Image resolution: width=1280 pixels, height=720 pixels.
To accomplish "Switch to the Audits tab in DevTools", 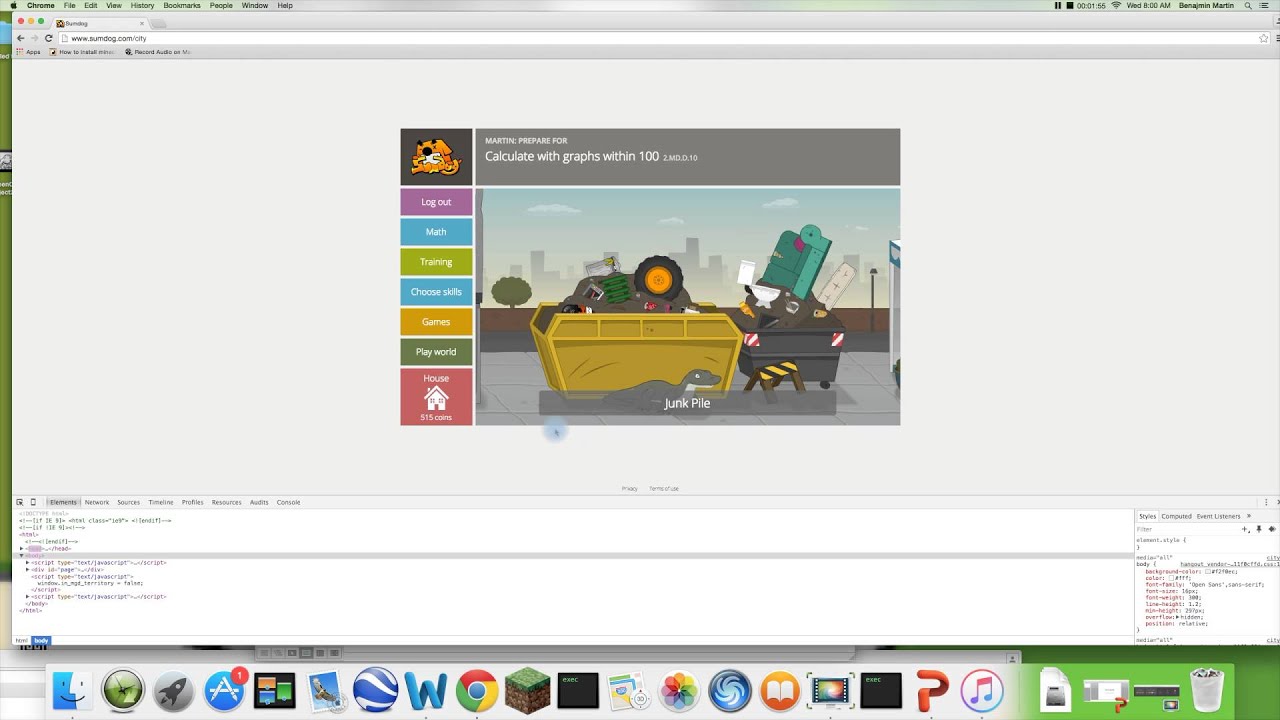I will 259,502.
